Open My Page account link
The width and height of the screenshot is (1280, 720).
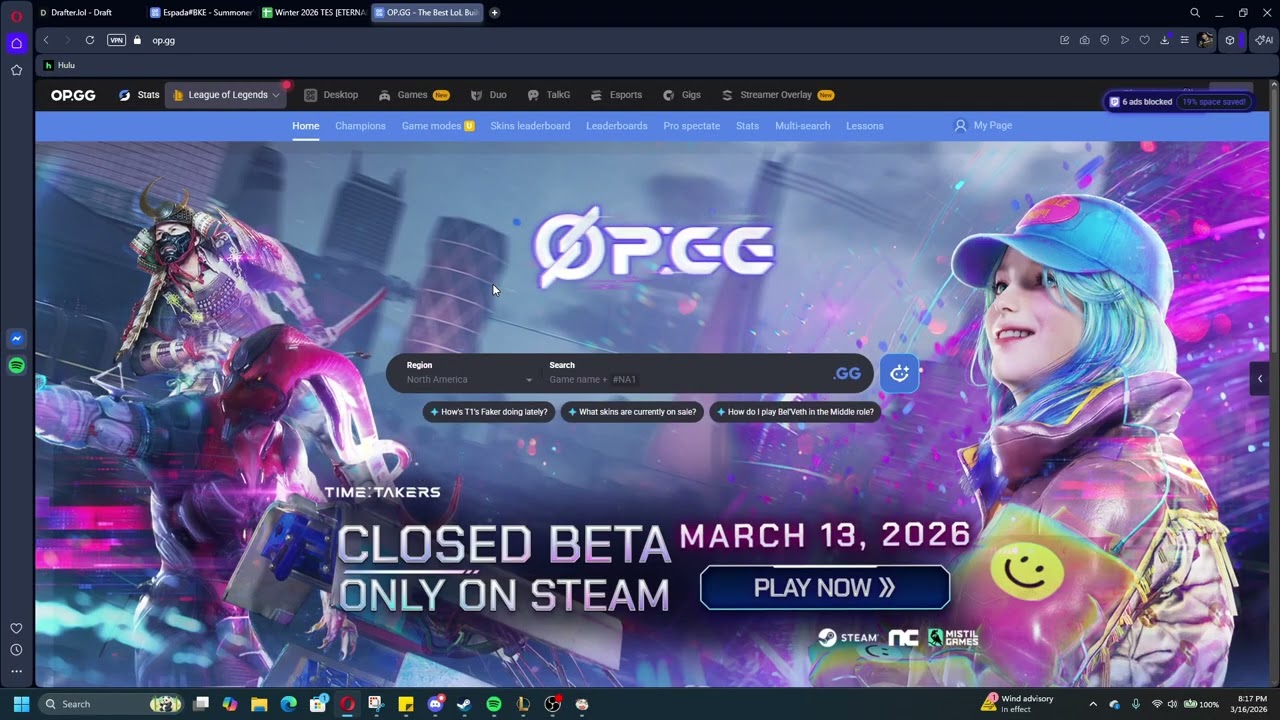[x=983, y=126]
